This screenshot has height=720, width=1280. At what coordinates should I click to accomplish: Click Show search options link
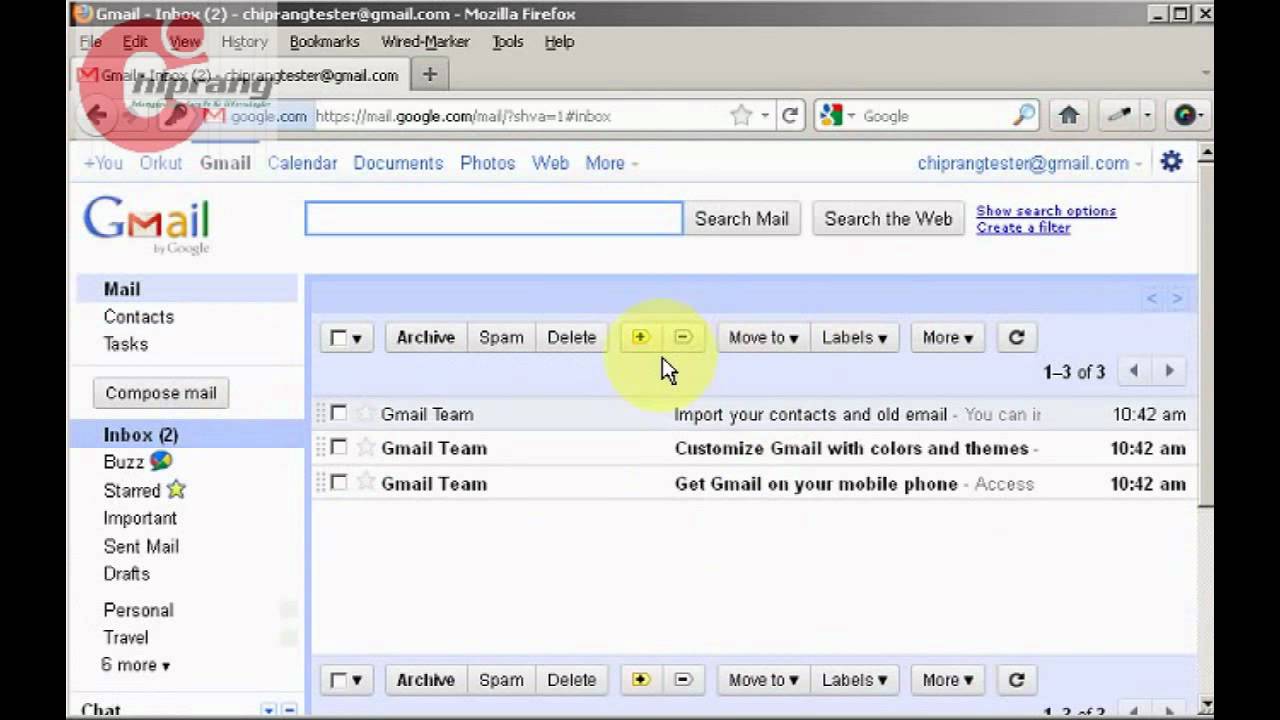pos(1046,211)
